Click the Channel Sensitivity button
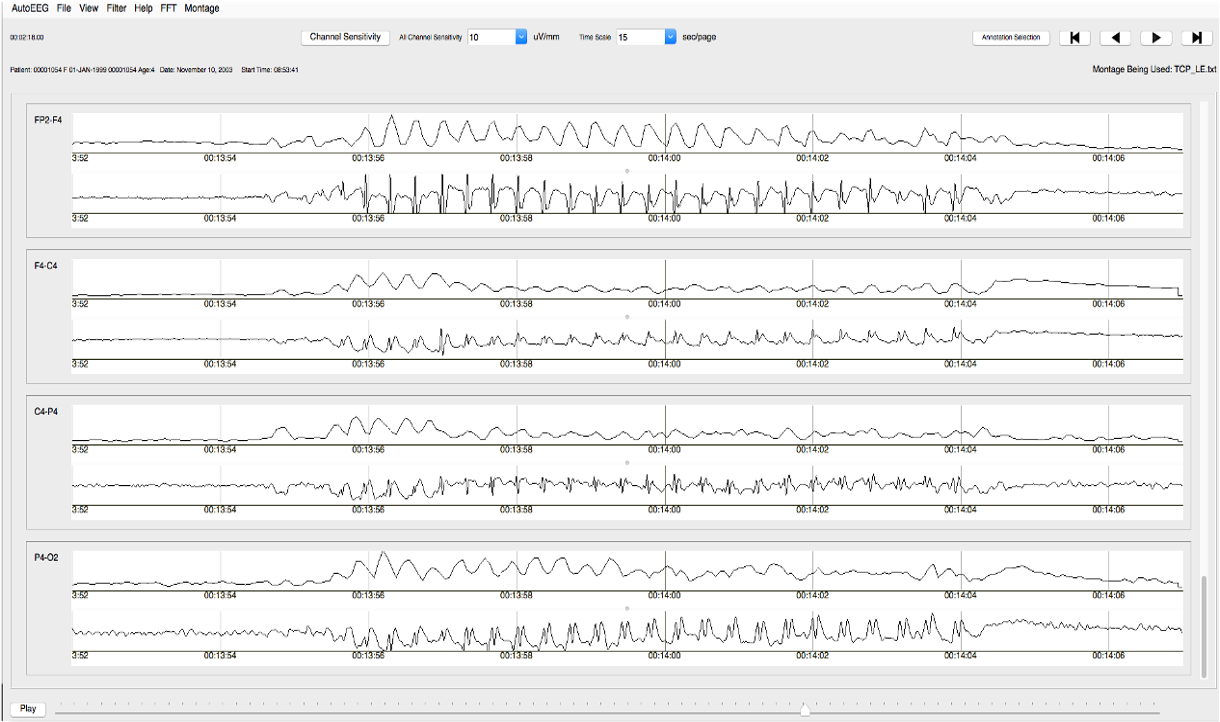The height and width of the screenshot is (722, 1220). click(345, 37)
